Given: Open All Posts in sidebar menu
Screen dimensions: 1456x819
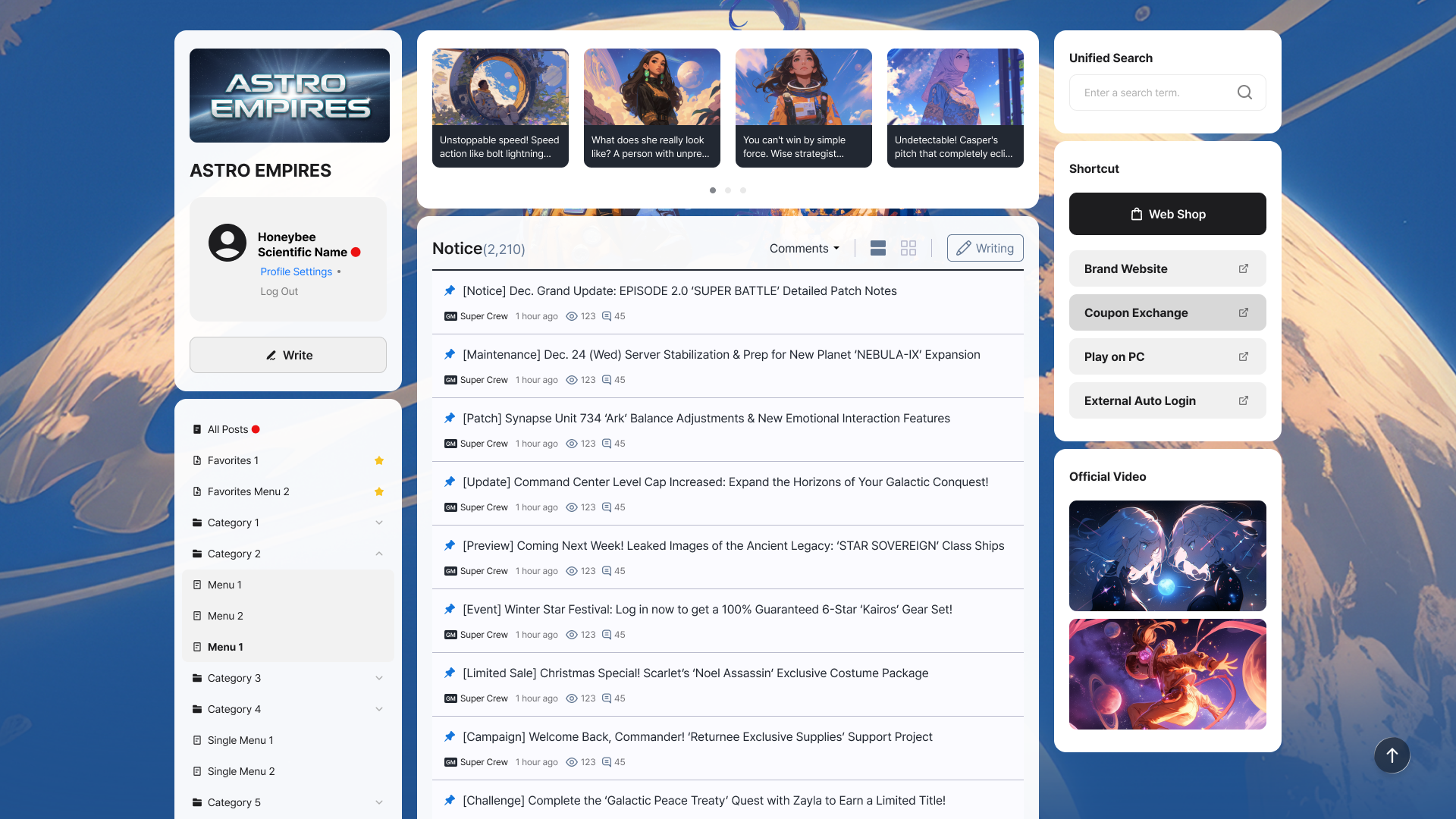Looking at the screenshot, I should [227, 429].
